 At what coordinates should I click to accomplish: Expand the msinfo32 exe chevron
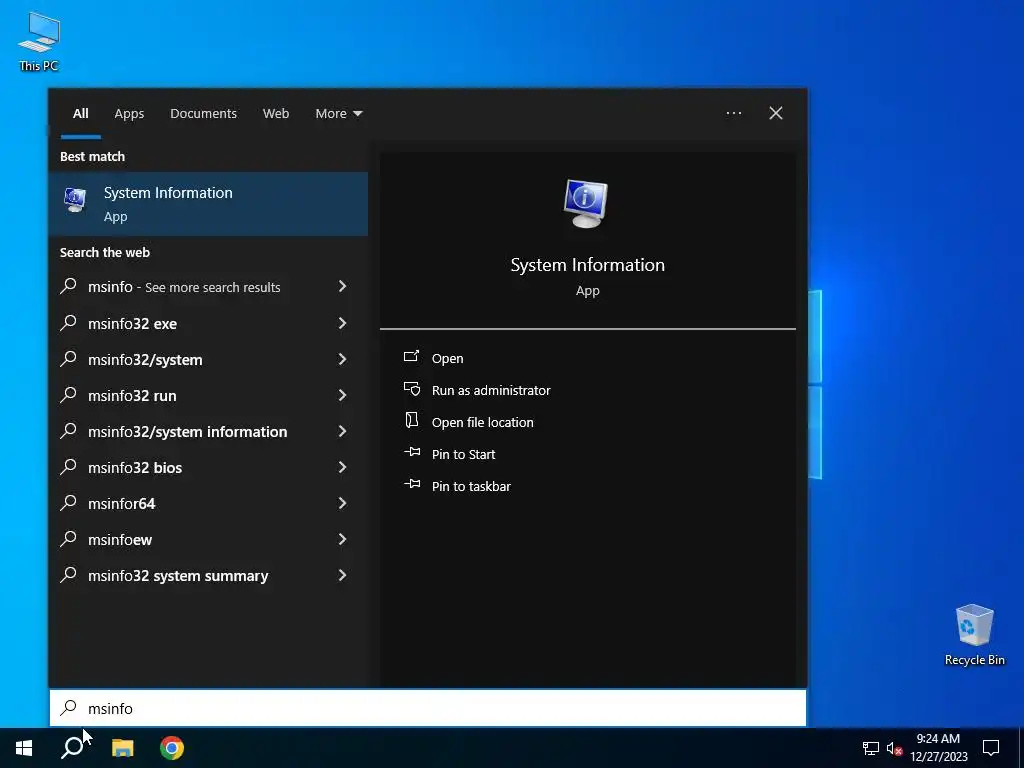[342, 323]
